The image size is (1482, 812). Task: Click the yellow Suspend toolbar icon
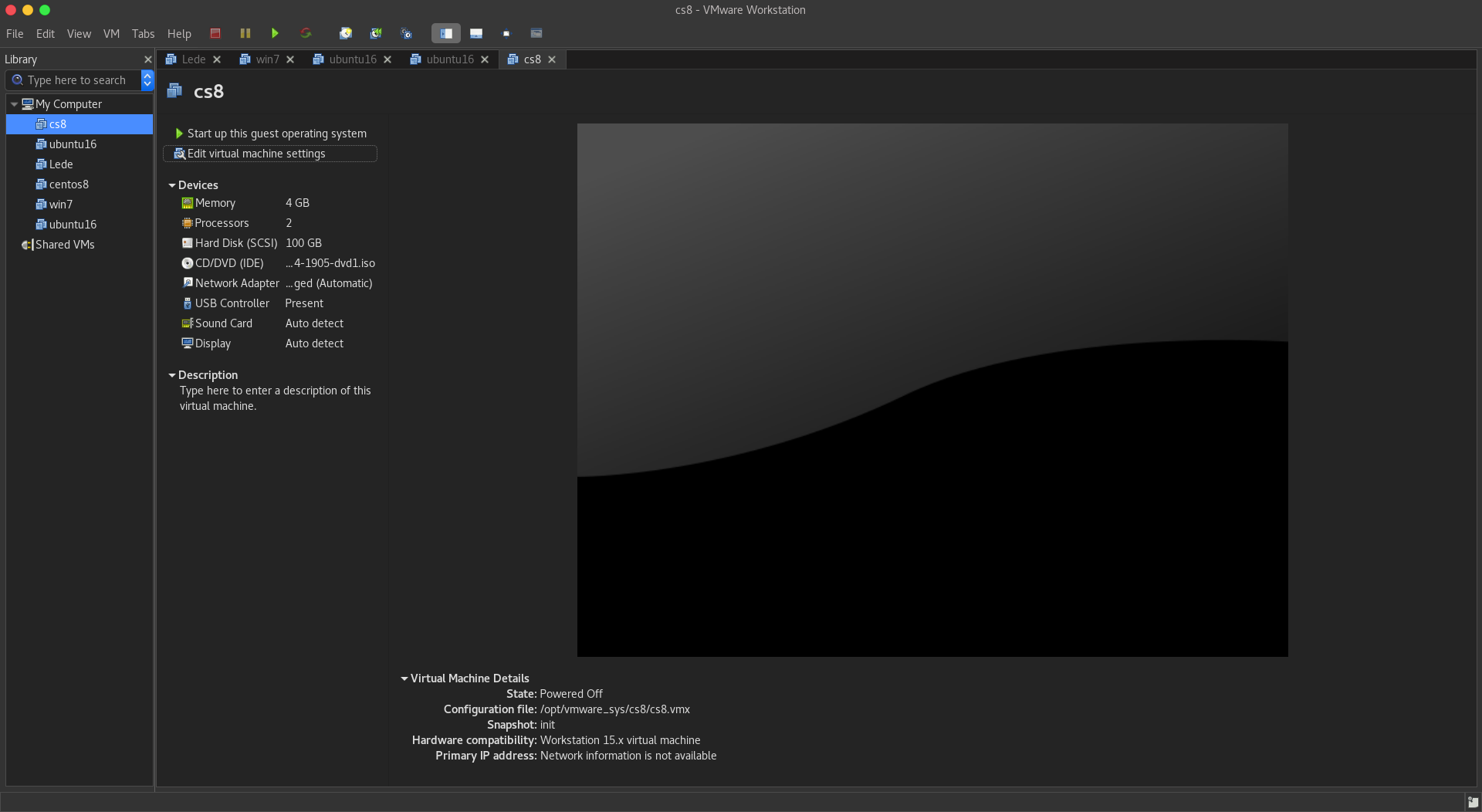coord(245,33)
